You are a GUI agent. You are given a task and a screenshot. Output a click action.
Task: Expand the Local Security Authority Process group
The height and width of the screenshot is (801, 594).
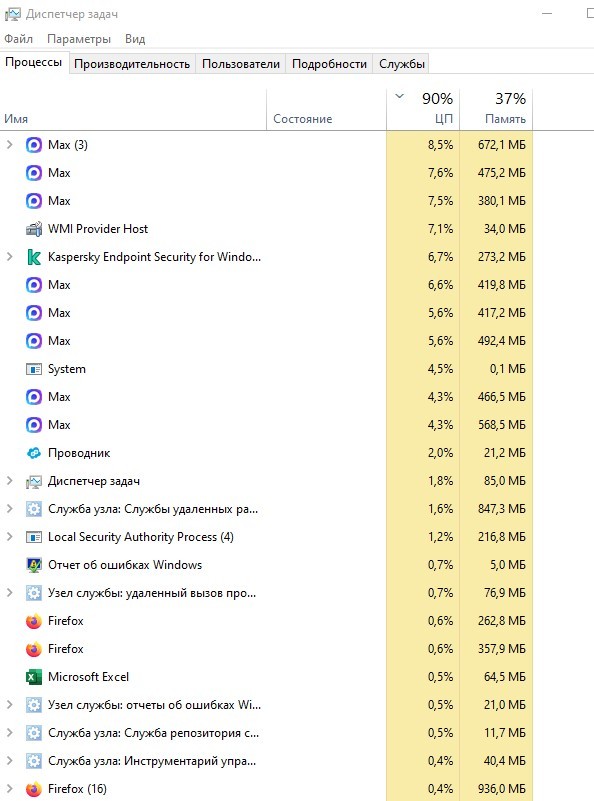(10, 537)
